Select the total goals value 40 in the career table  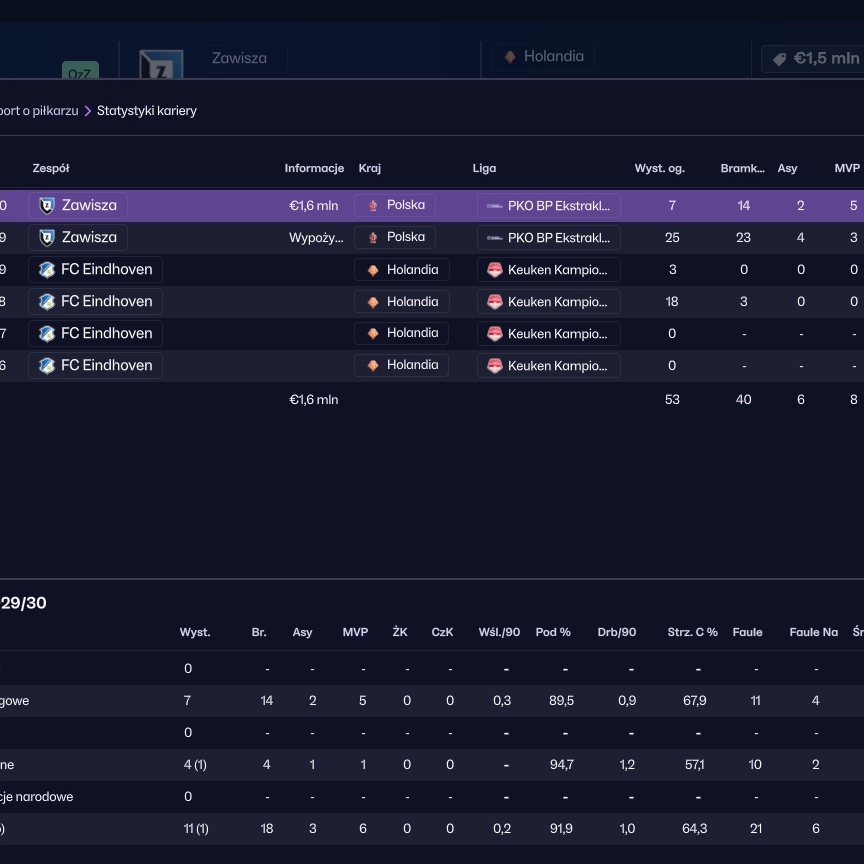pos(743,399)
